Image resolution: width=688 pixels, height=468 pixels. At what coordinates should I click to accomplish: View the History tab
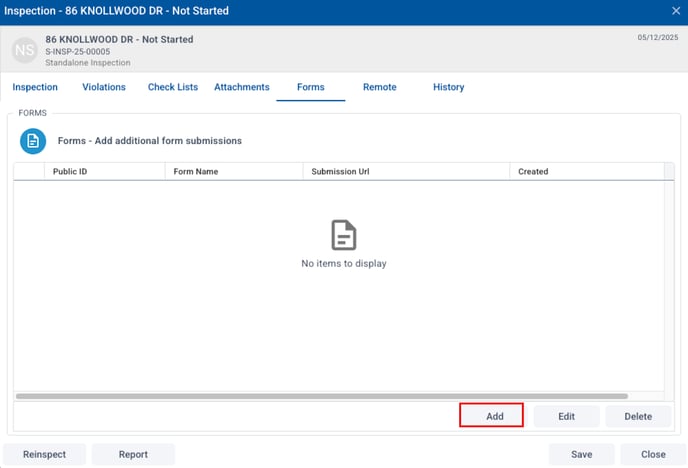448,87
